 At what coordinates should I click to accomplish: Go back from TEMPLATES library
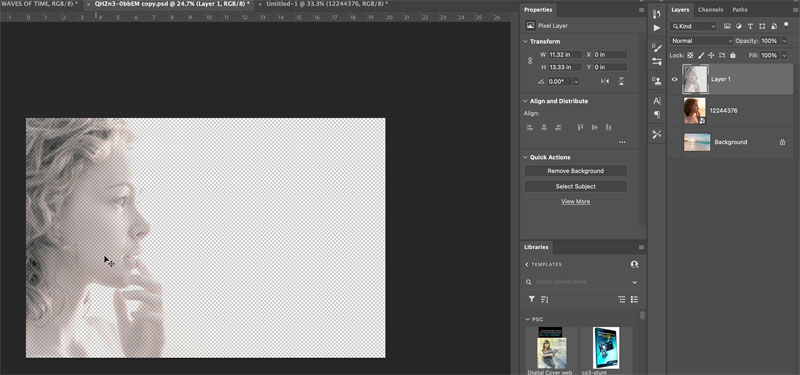pyautogui.click(x=527, y=264)
